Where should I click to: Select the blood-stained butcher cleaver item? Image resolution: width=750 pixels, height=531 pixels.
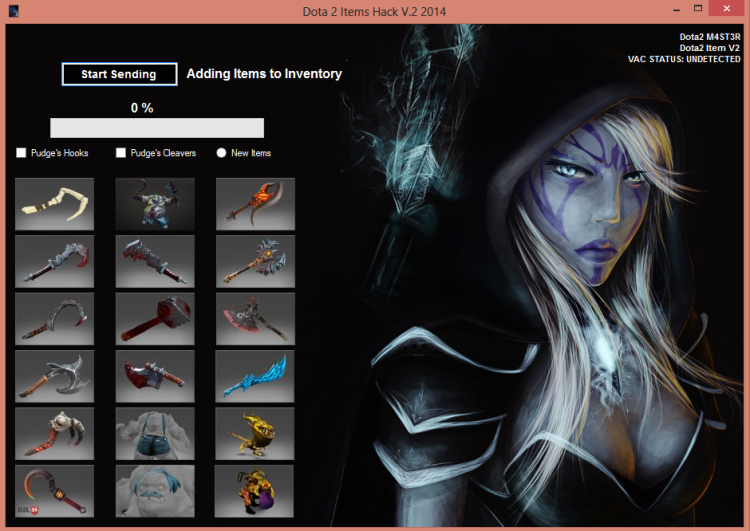155,376
